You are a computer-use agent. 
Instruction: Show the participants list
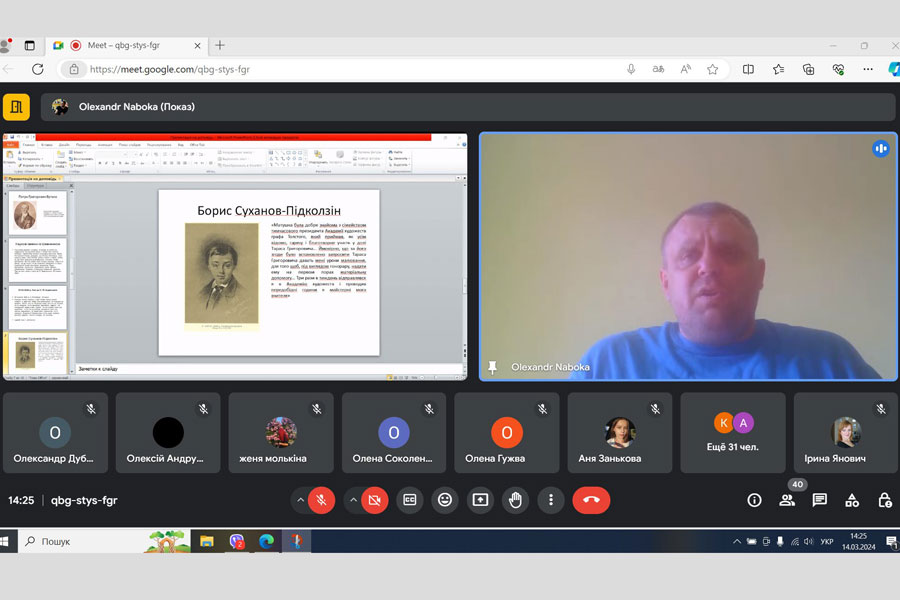point(787,501)
